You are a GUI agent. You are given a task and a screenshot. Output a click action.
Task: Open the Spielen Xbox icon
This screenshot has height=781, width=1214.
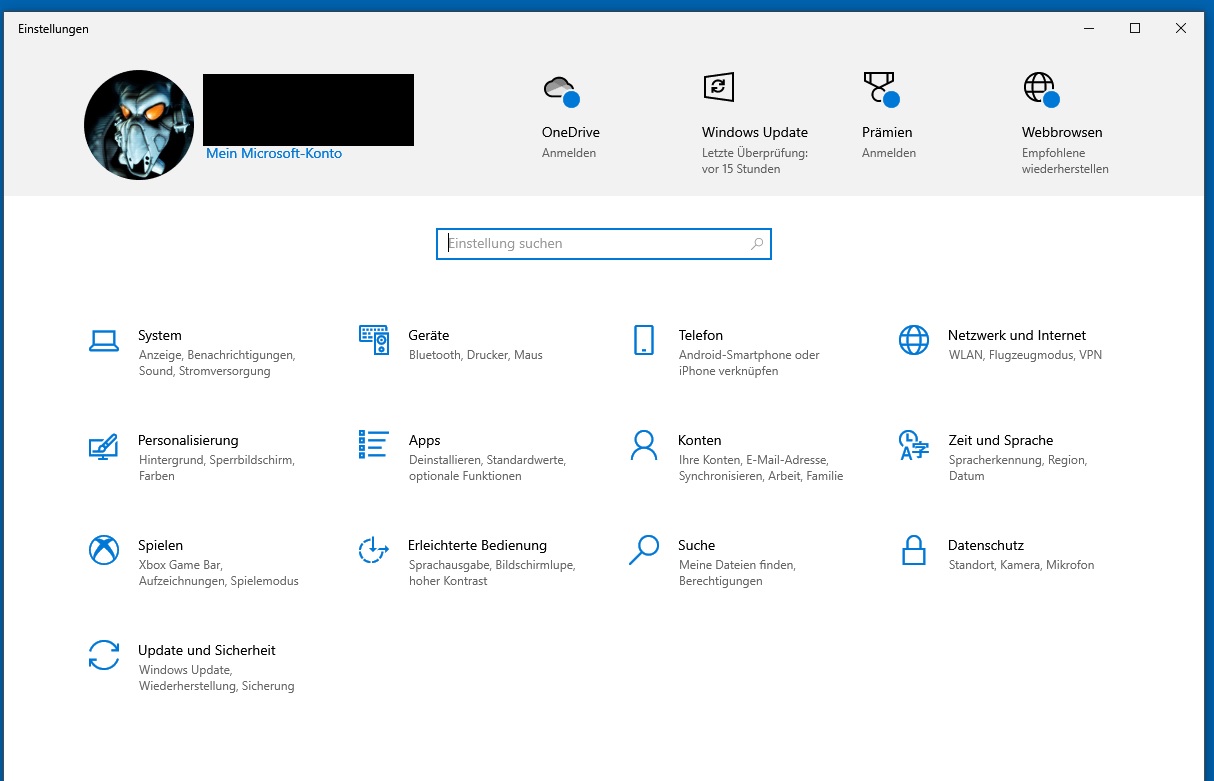pyautogui.click(x=104, y=550)
